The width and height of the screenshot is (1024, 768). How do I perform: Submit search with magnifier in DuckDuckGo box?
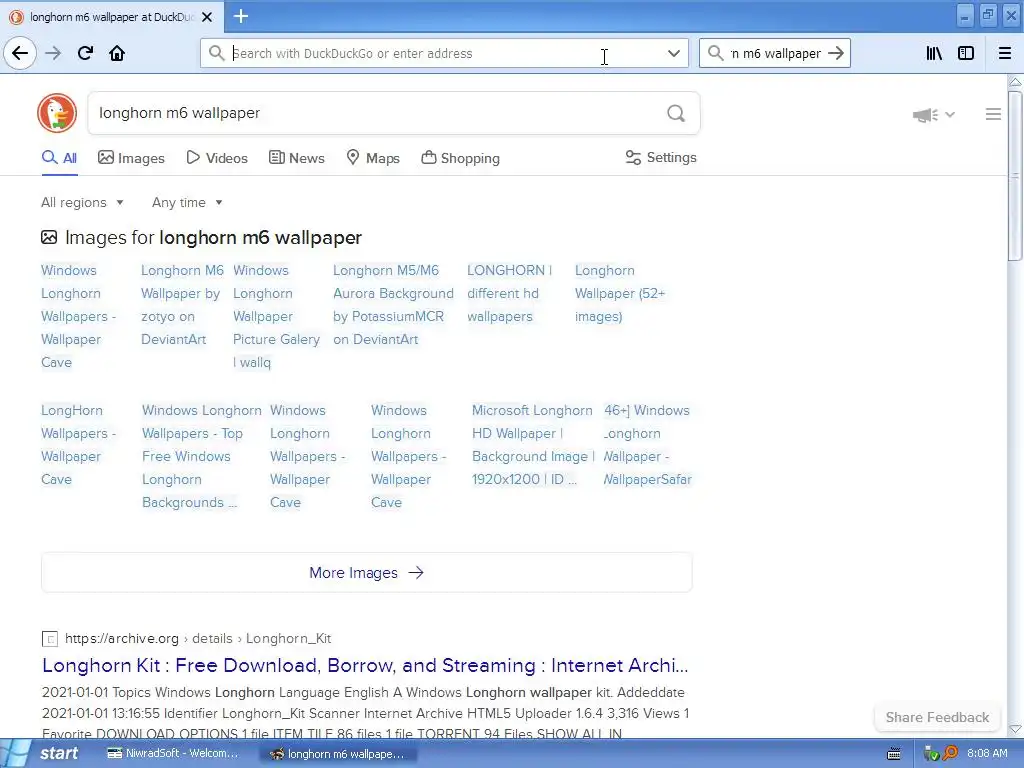[x=676, y=114]
